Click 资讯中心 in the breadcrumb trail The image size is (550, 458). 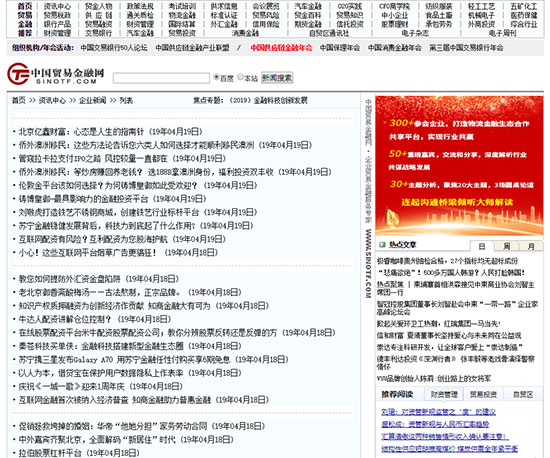point(52,101)
